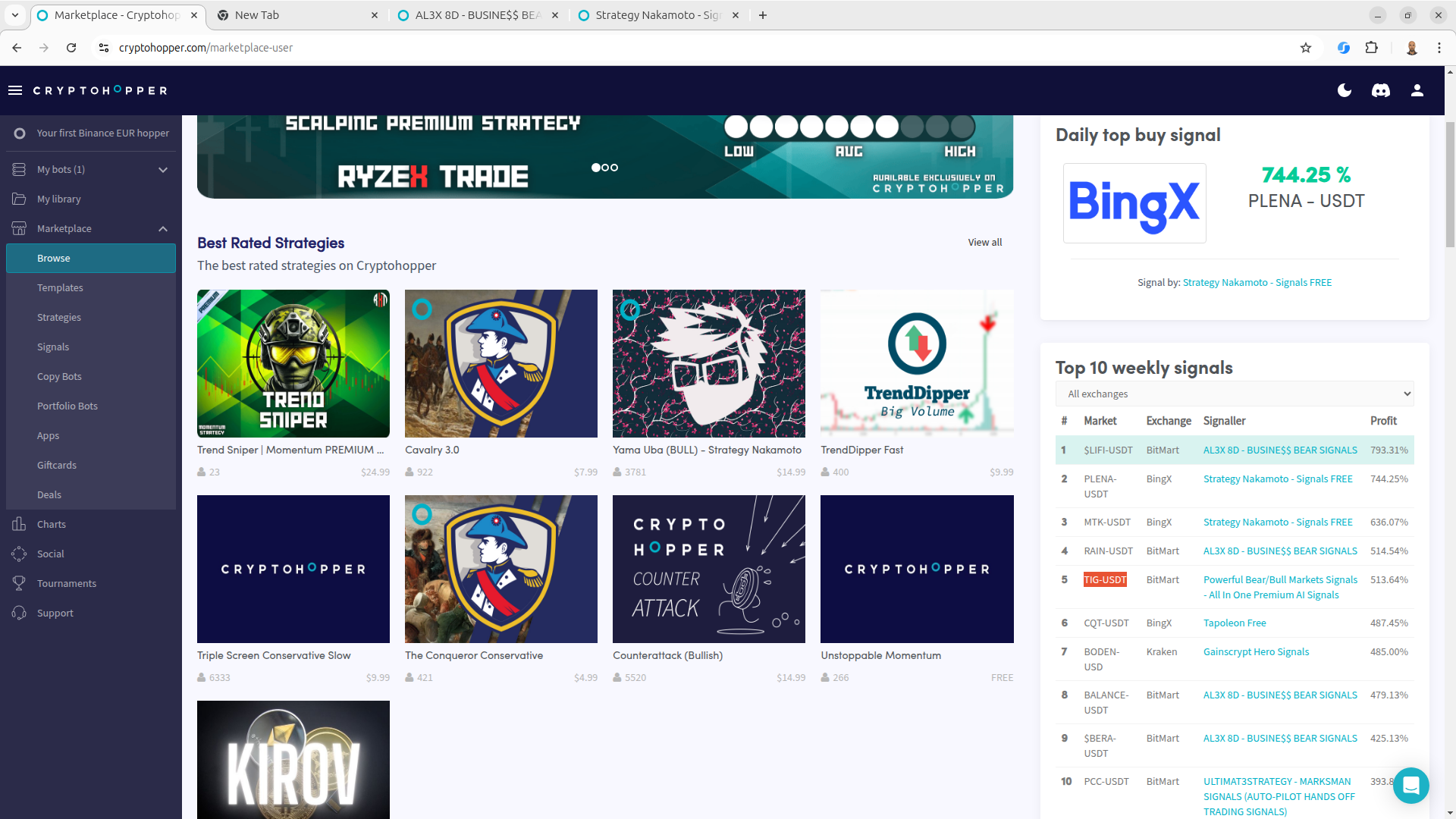Open the Apps menu item
The width and height of the screenshot is (1456, 819).
coord(91,435)
